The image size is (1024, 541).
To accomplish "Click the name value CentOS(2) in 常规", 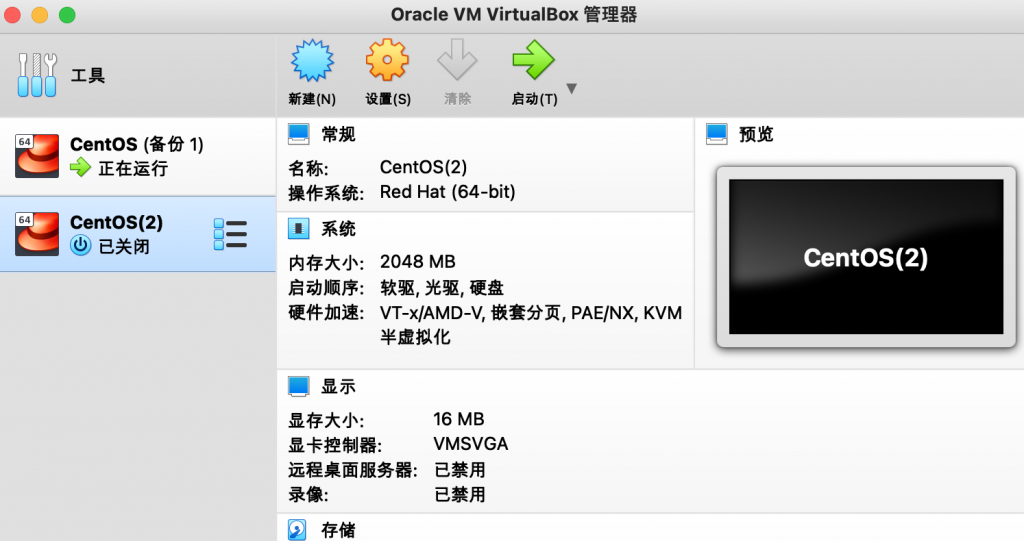I will point(423,167).
